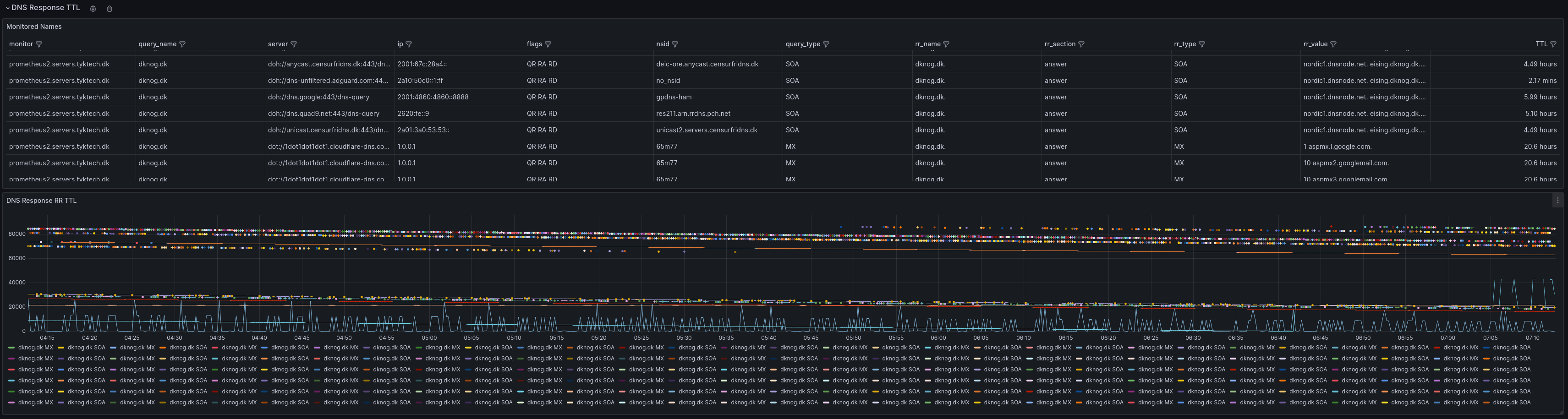Click the filter icon beside server
Viewport: 1568px width, 419px height.
tap(294, 44)
